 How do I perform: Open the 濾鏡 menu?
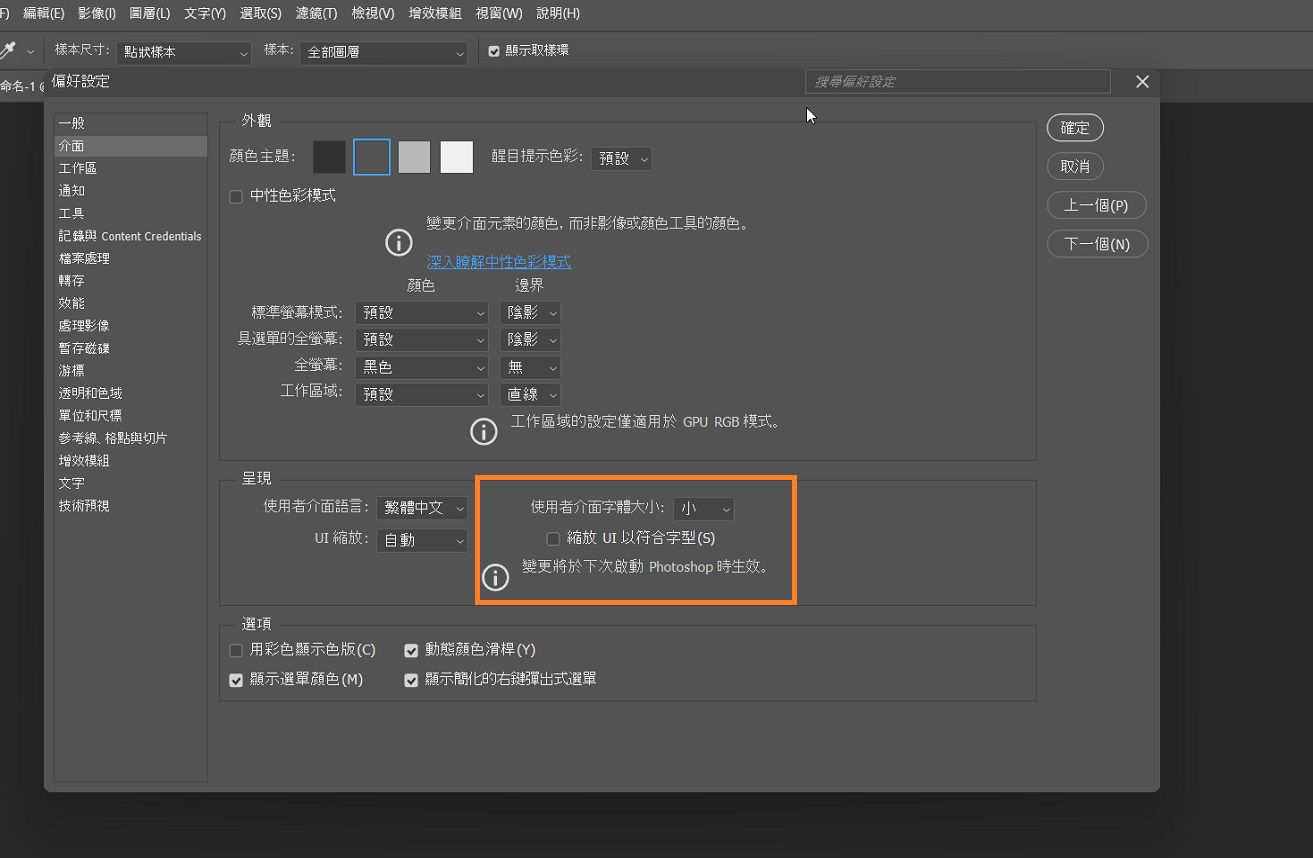pos(314,13)
